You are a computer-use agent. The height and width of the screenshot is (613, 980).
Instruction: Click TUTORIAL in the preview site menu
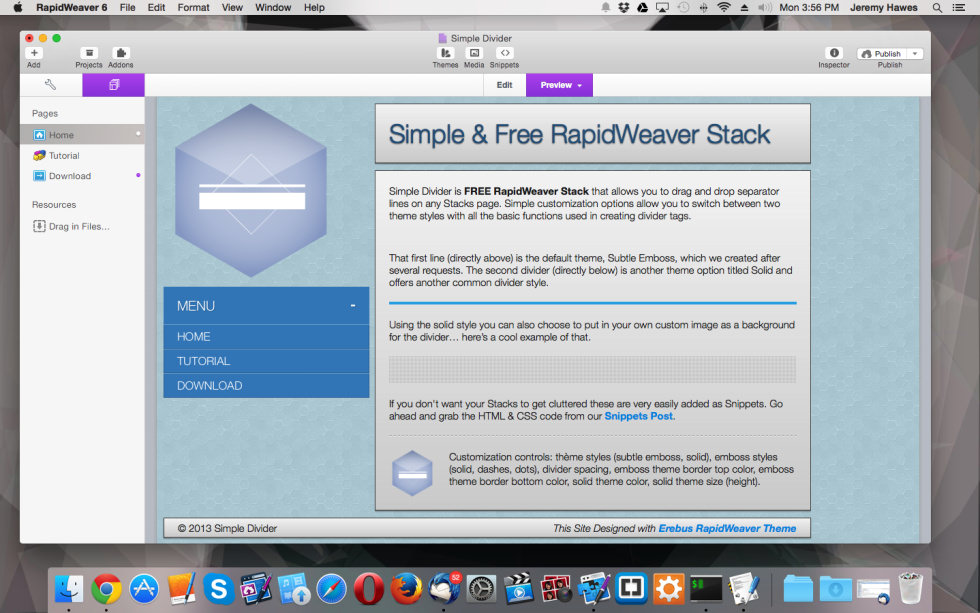tap(266, 361)
